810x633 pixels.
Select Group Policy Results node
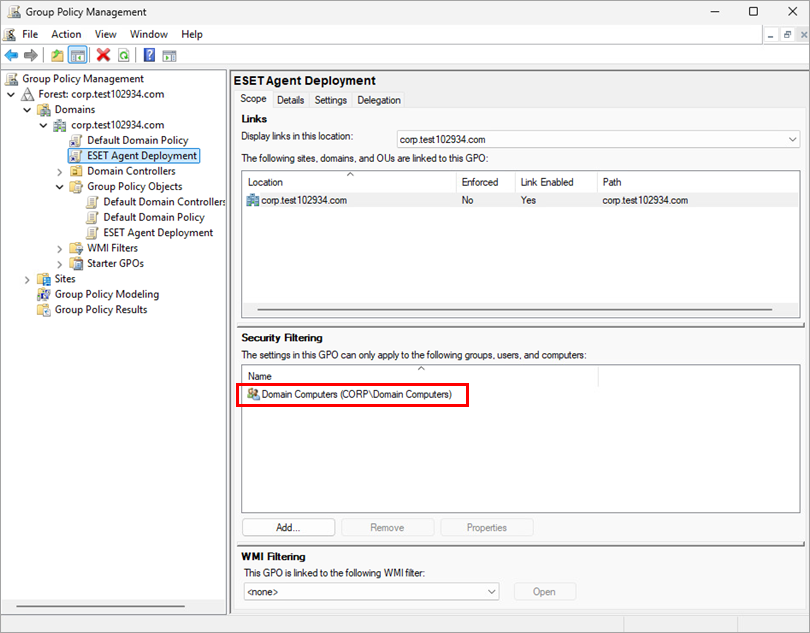click(x=100, y=310)
